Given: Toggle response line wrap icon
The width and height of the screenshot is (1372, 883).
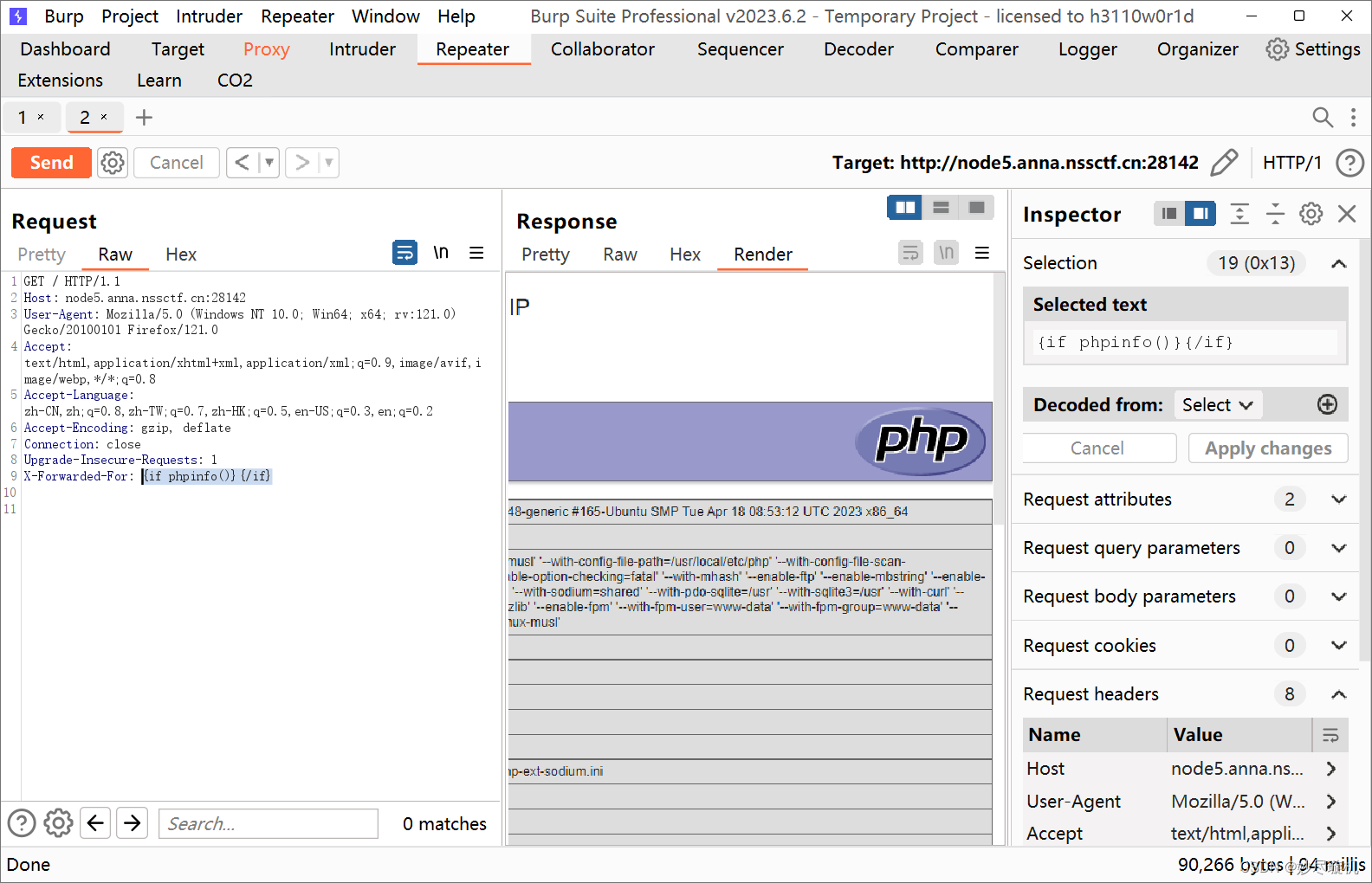Looking at the screenshot, I should pos(910,253).
